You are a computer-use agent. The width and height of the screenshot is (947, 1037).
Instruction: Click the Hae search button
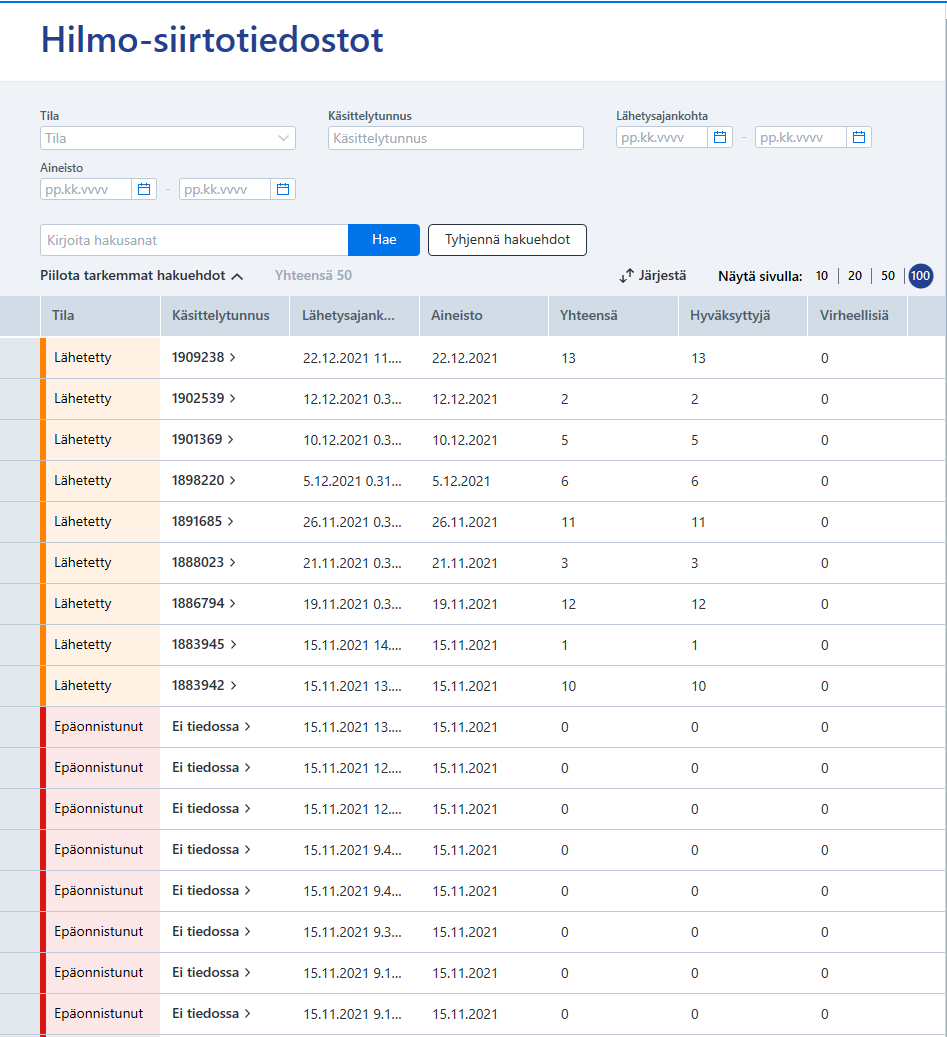384,239
